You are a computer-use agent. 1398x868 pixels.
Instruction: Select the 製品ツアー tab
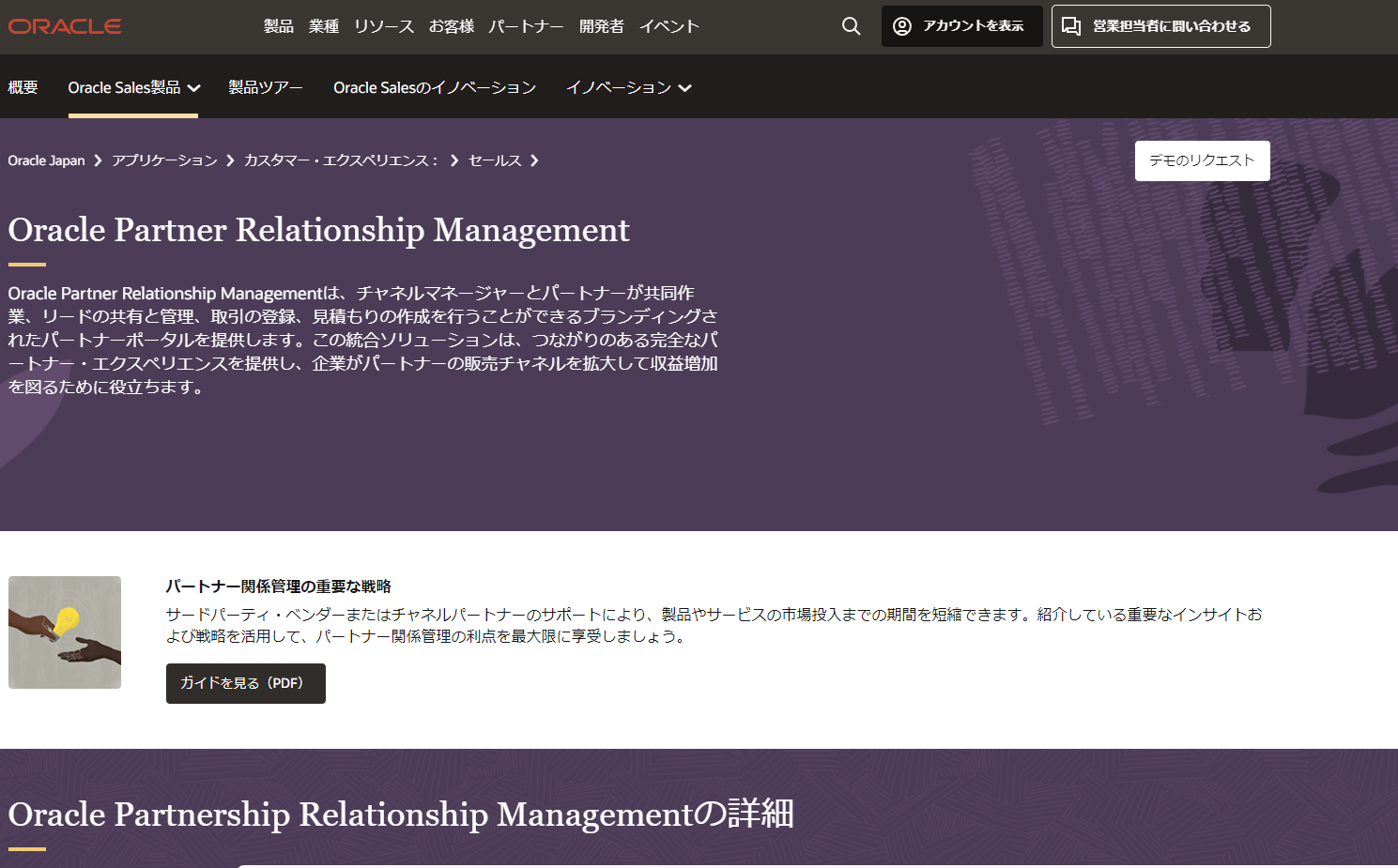tap(266, 87)
